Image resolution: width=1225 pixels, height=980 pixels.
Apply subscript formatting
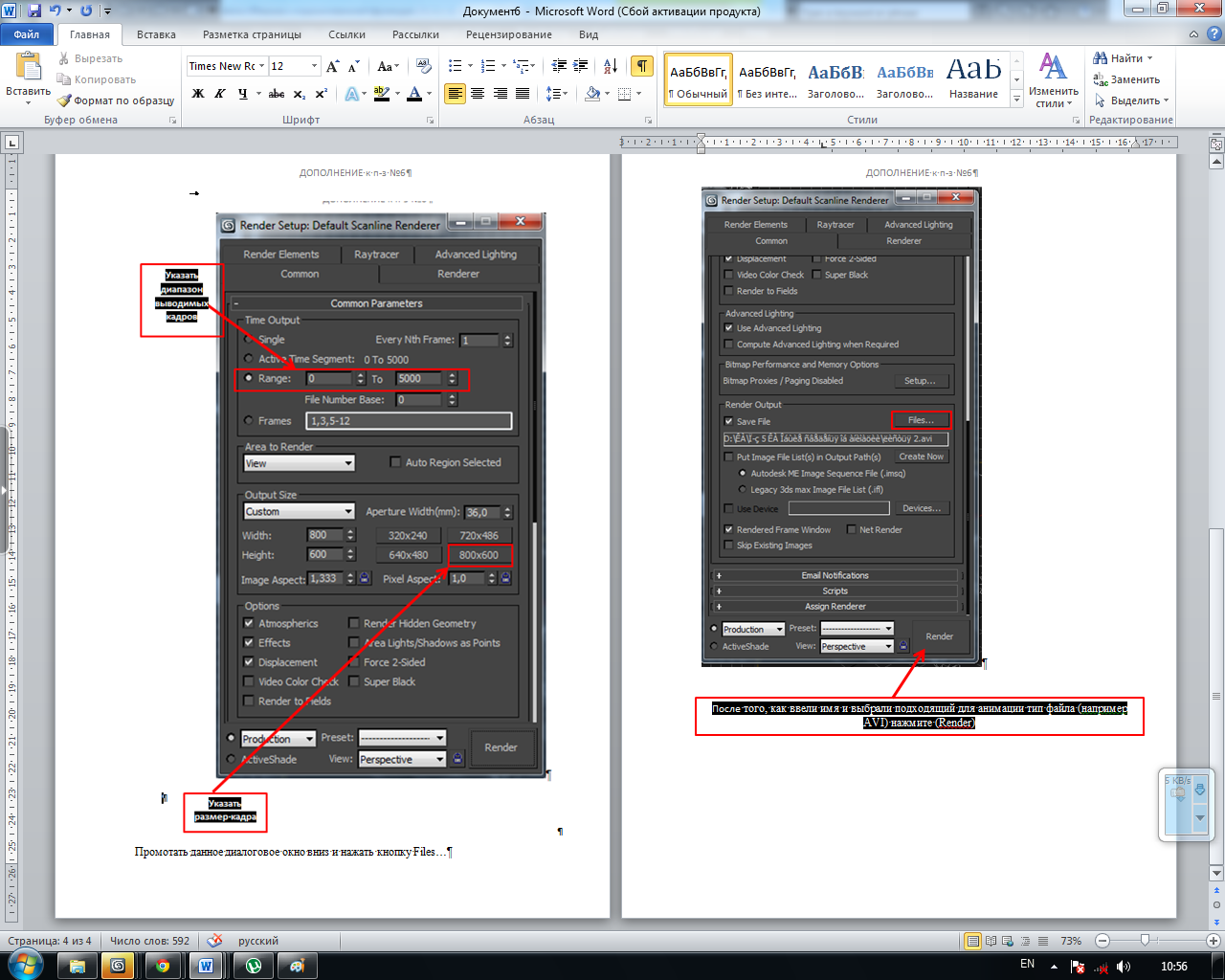point(300,94)
